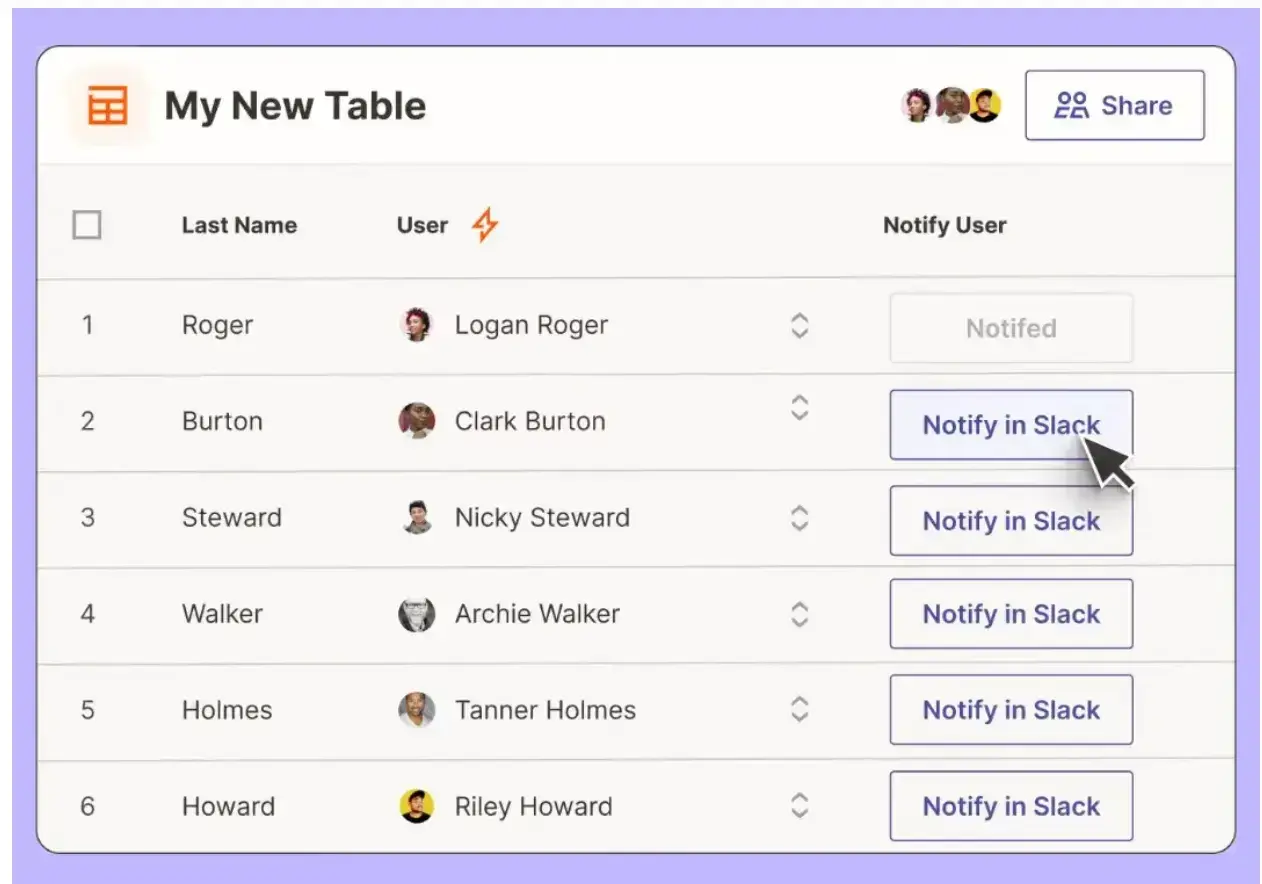1262x884 pixels.
Task: Toggle the select-all checkbox
Action: [88, 225]
